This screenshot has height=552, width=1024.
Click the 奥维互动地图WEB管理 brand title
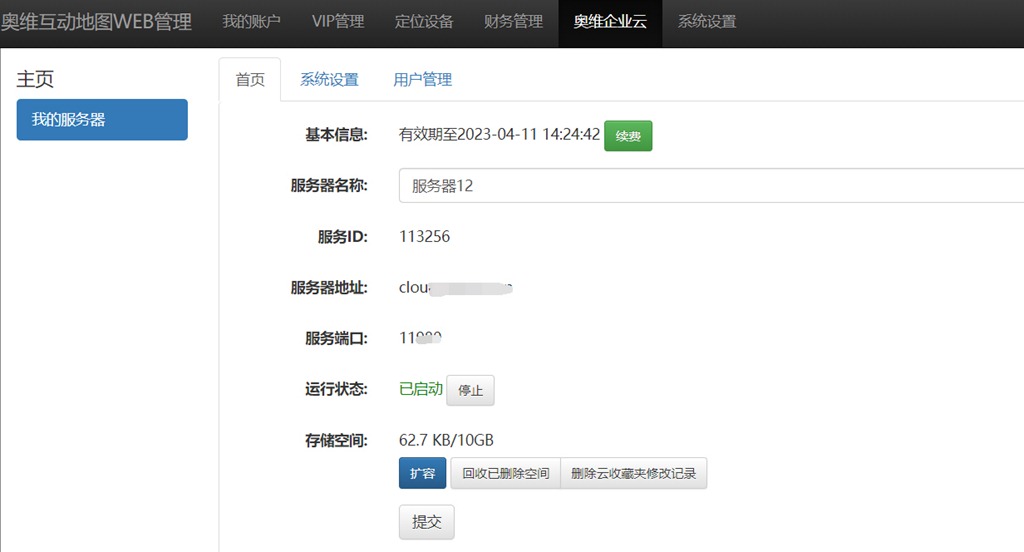tap(96, 22)
